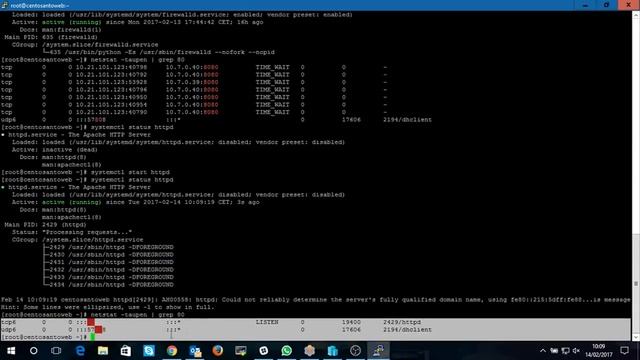Image resolution: width=640 pixels, height=360 pixels.
Task: Click the '2429/httpd' process entry
Action: [402, 322]
